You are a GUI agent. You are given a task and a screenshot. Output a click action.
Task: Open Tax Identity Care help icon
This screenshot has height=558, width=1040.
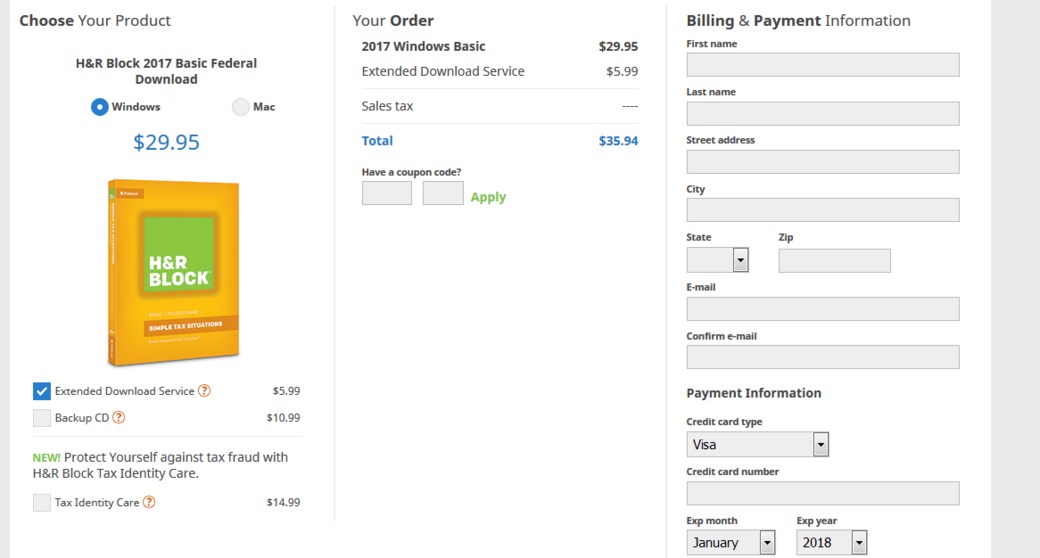point(149,503)
